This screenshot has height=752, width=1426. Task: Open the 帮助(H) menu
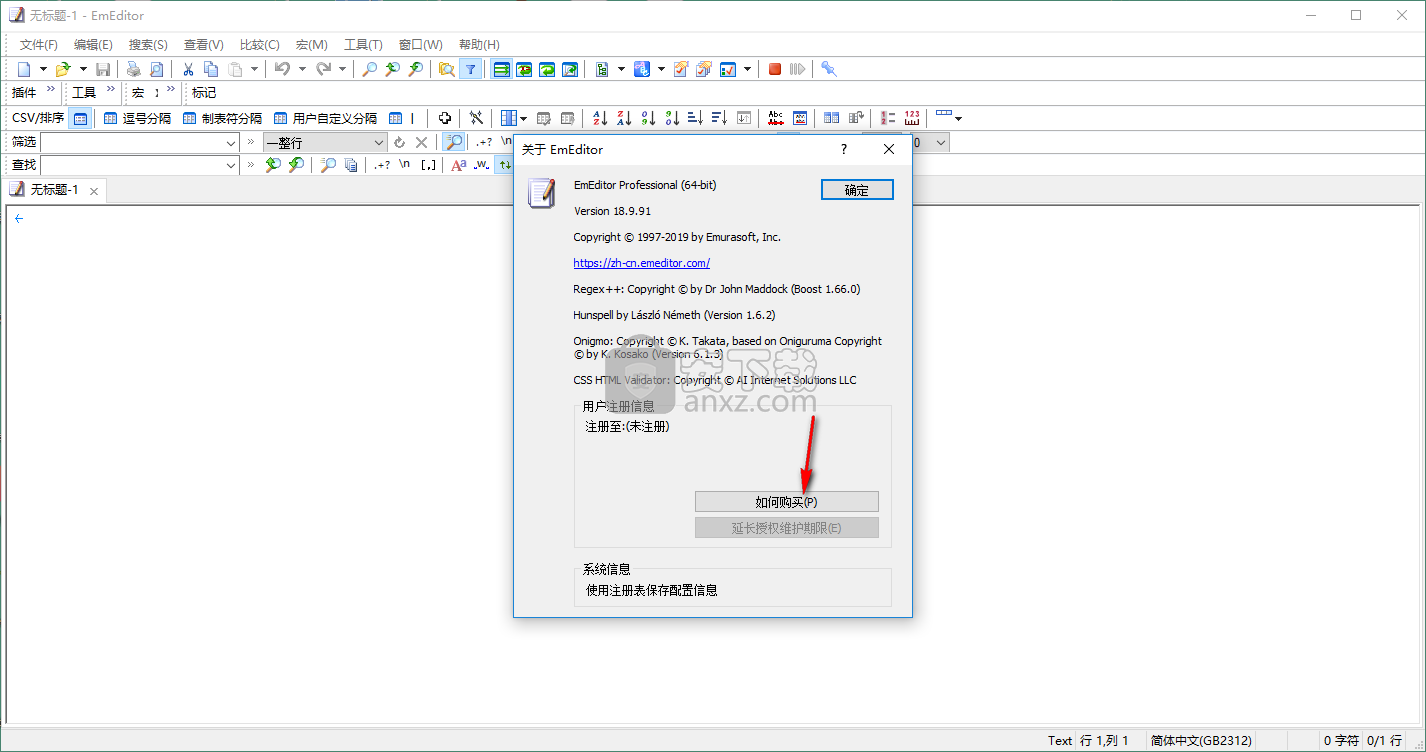click(479, 45)
